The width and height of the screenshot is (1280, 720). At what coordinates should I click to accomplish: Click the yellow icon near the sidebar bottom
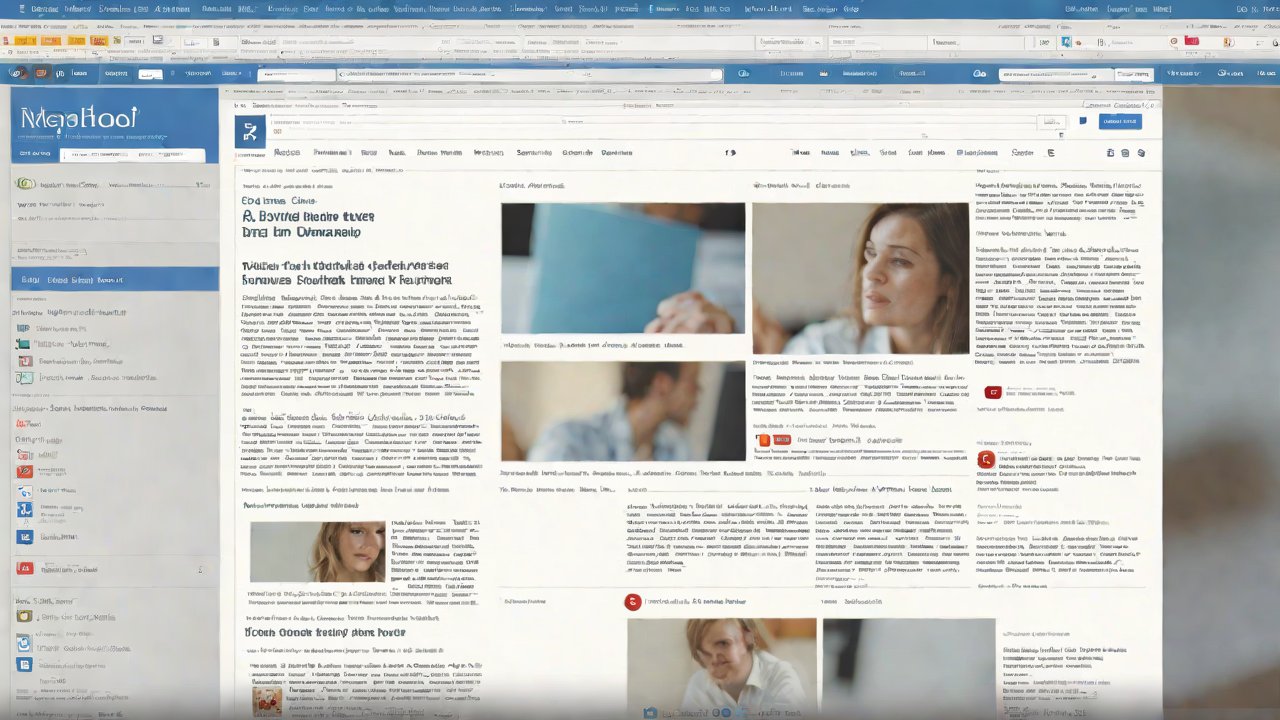point(25,616)
